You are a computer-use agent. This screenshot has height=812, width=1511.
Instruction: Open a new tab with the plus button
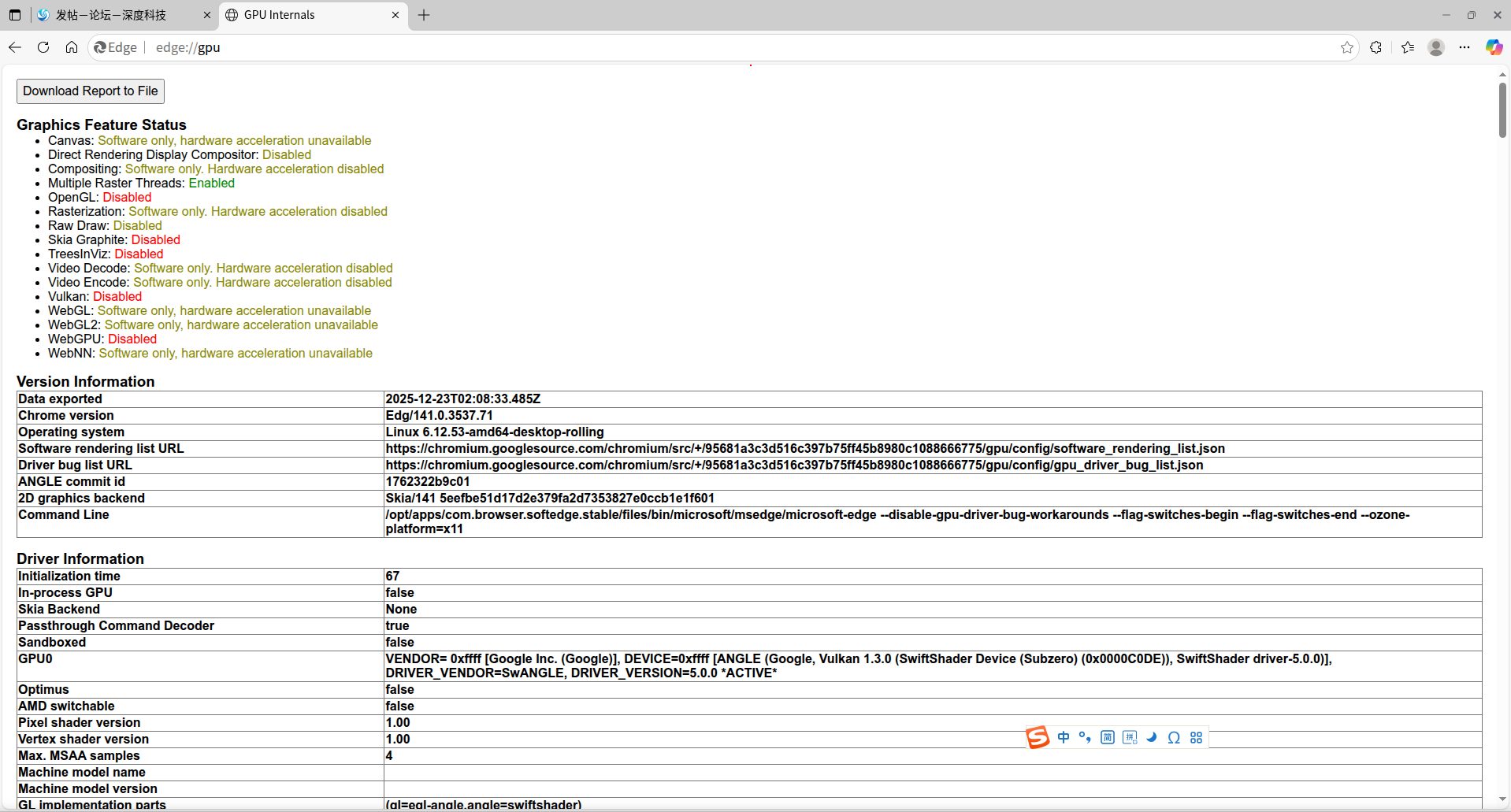point(424,15)
